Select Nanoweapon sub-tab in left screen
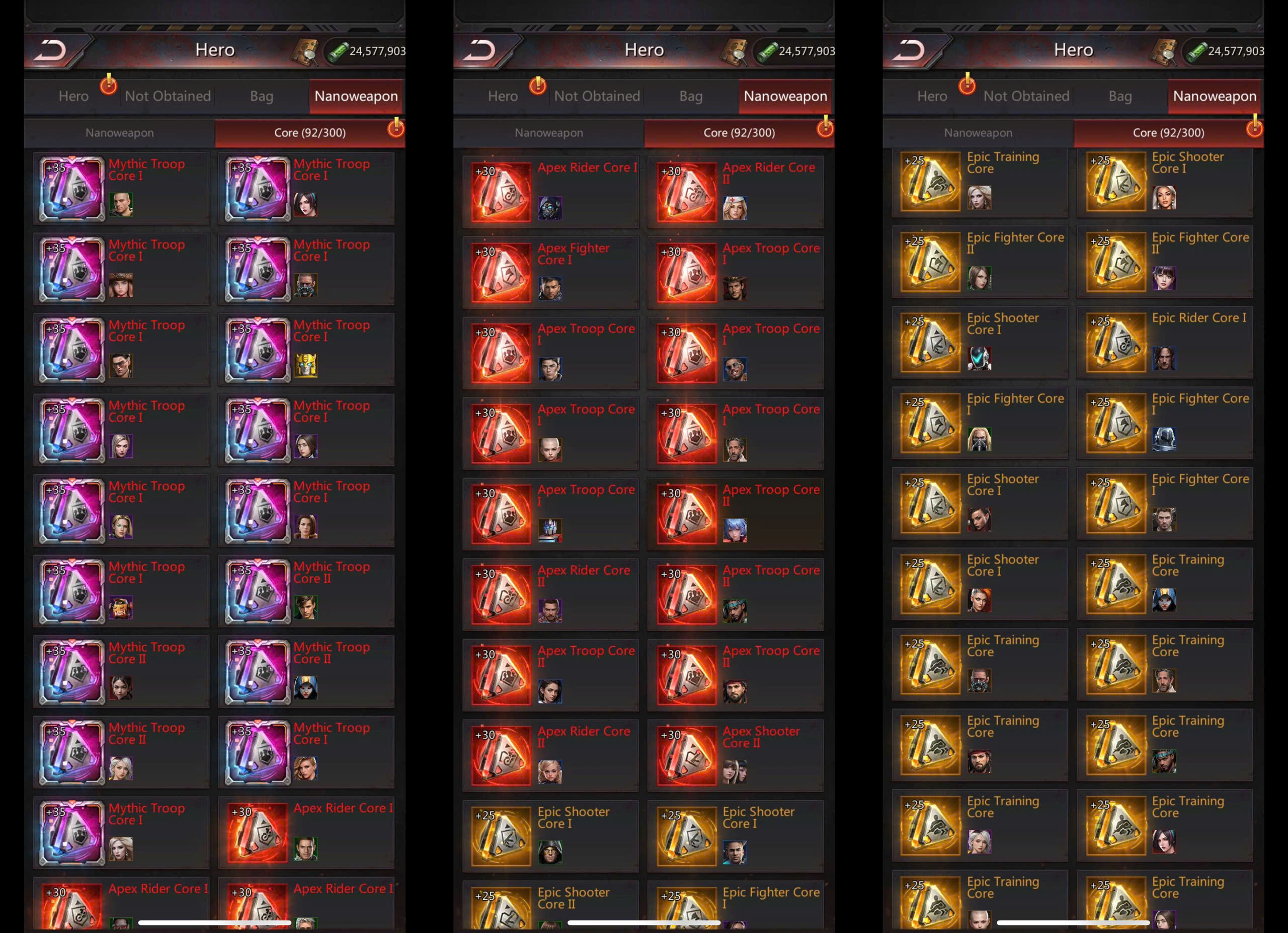Screen dimensions: 1288x933 click(119, 132)
